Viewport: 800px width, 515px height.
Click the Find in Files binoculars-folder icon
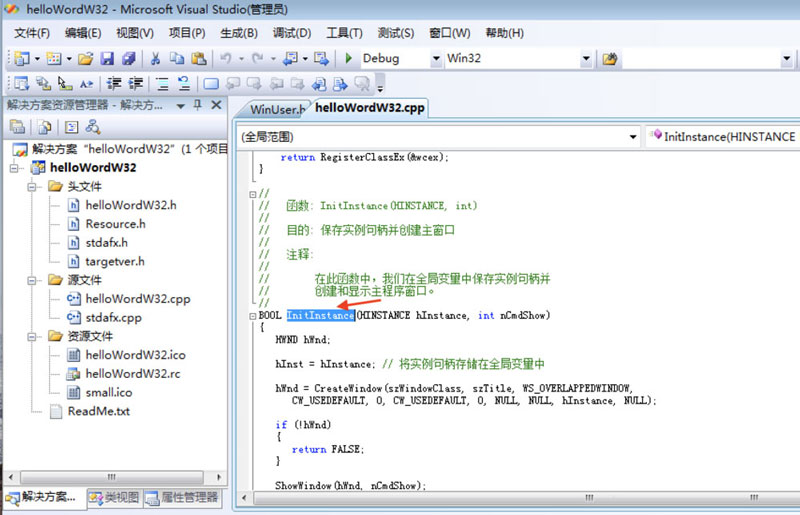click(x=610, y=59)
